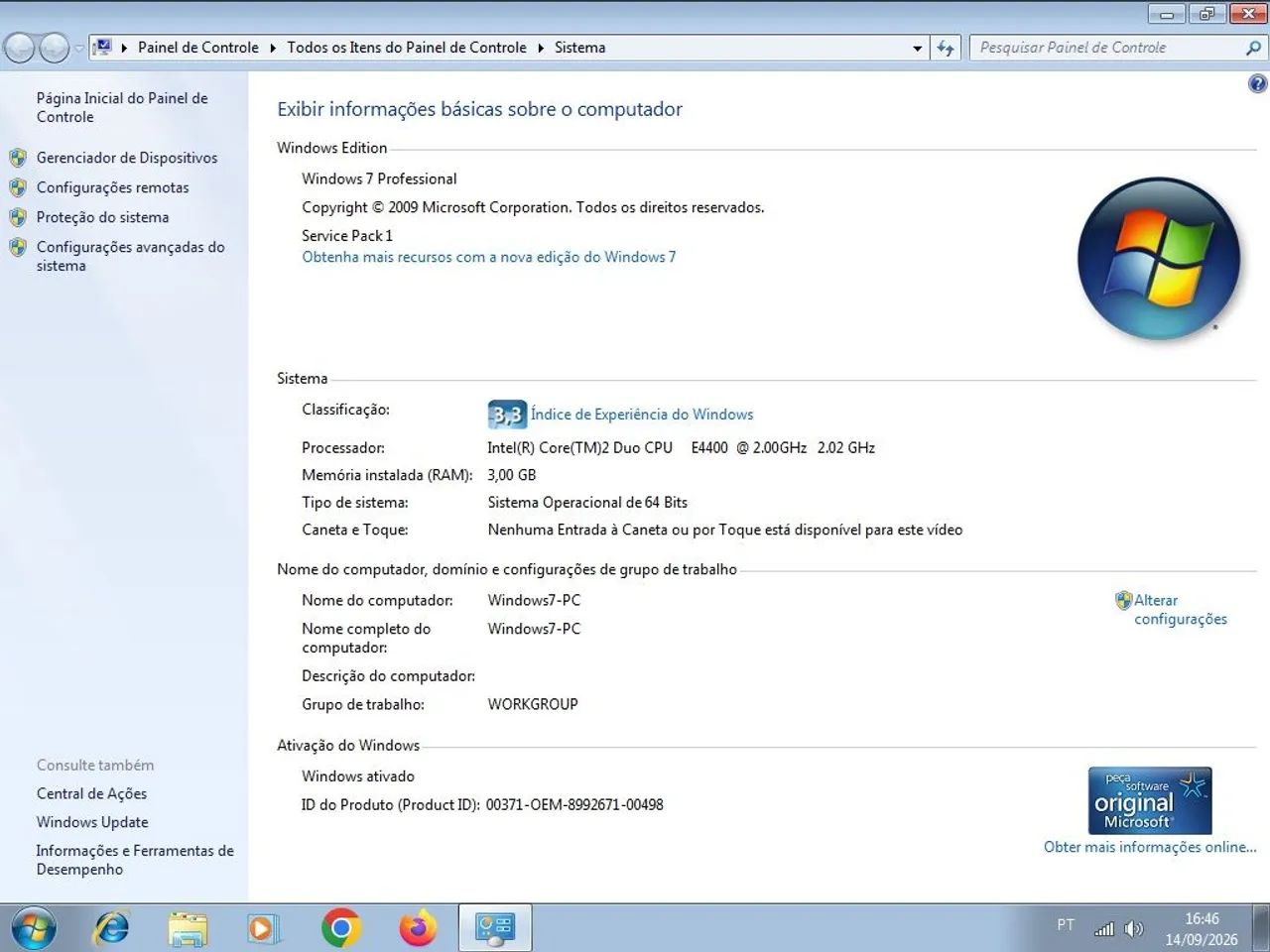Image resolution: width=1270 pixels, height=952 pixels.
Task: Click the original Microsoft software badge
Action: coord(1150,800)
